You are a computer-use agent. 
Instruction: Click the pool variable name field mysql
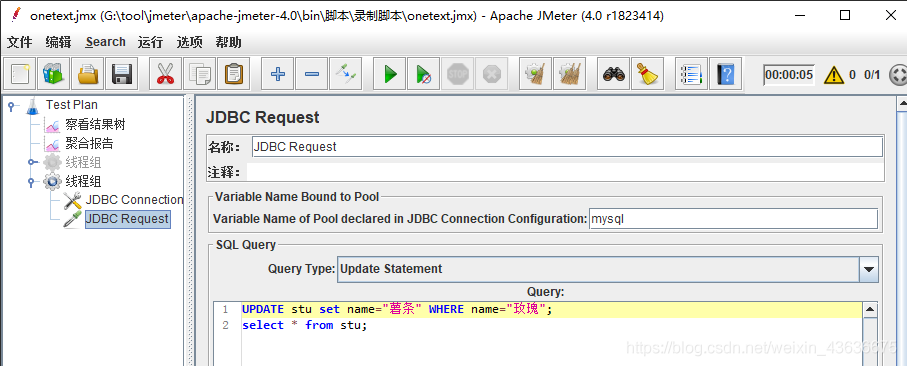pyautogui.click(x=733, y=219)
